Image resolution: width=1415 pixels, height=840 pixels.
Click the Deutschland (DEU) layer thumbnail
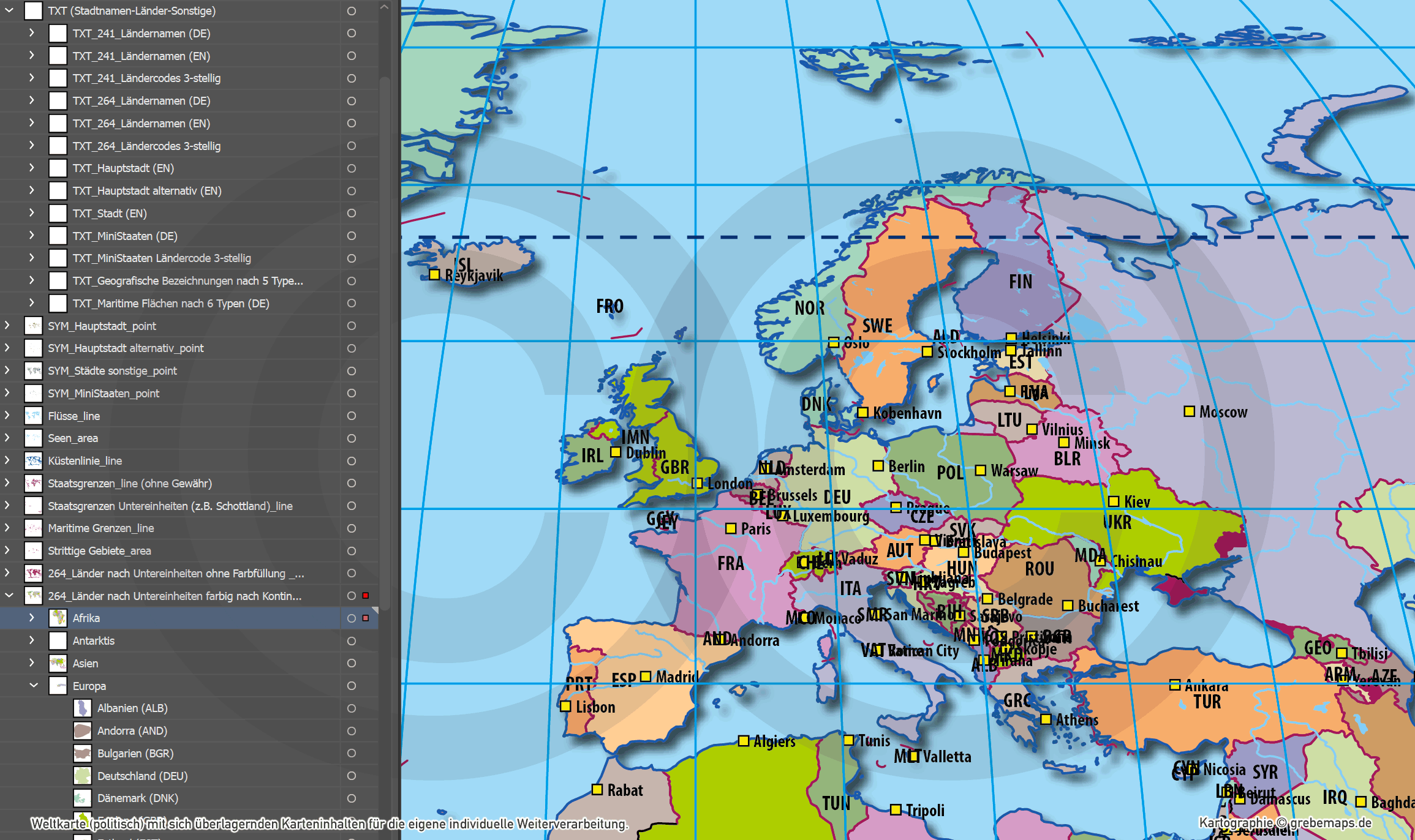[x=82, y=776]
